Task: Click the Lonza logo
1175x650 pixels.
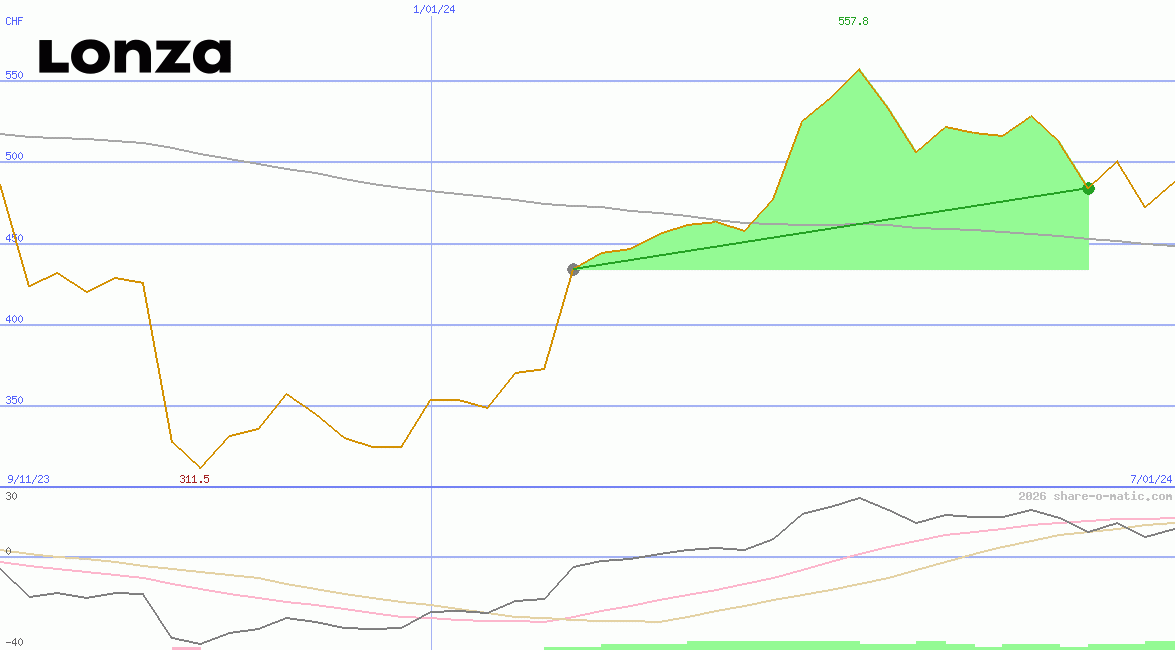Action: [135, 57]
